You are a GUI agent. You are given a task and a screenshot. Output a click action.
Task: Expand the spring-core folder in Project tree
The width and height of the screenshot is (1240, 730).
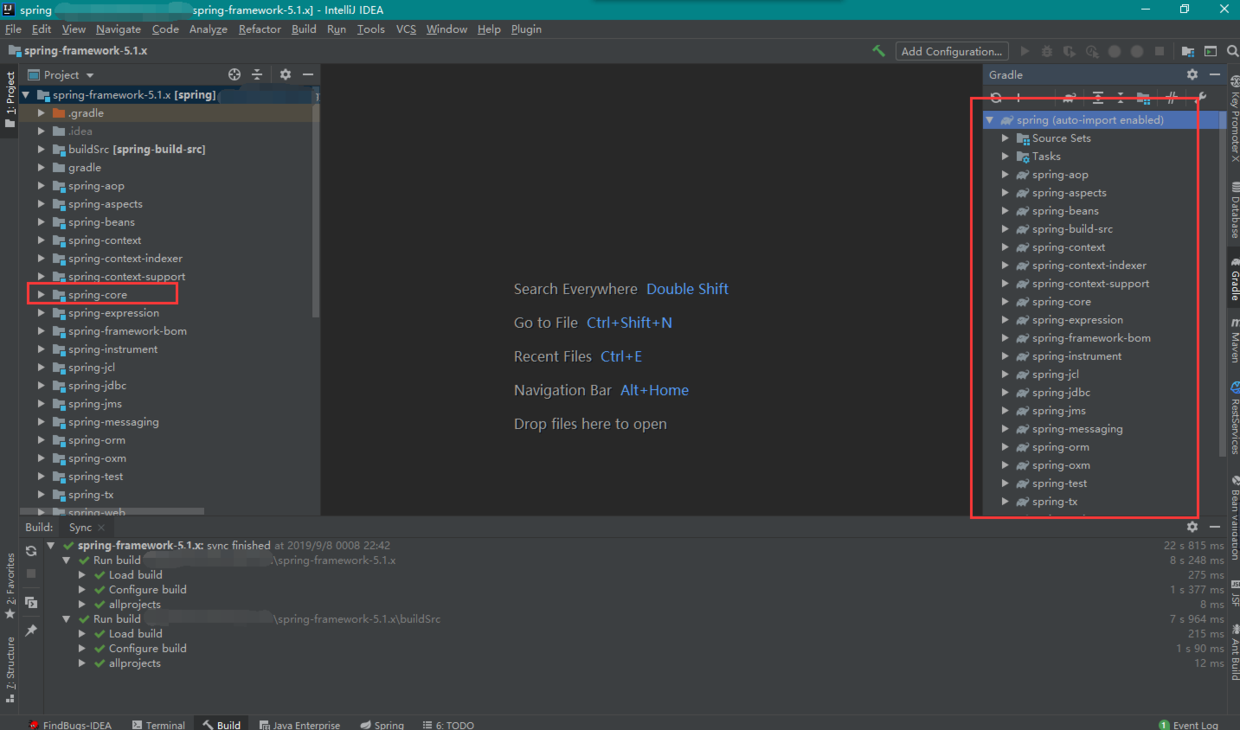pos(41,295)
